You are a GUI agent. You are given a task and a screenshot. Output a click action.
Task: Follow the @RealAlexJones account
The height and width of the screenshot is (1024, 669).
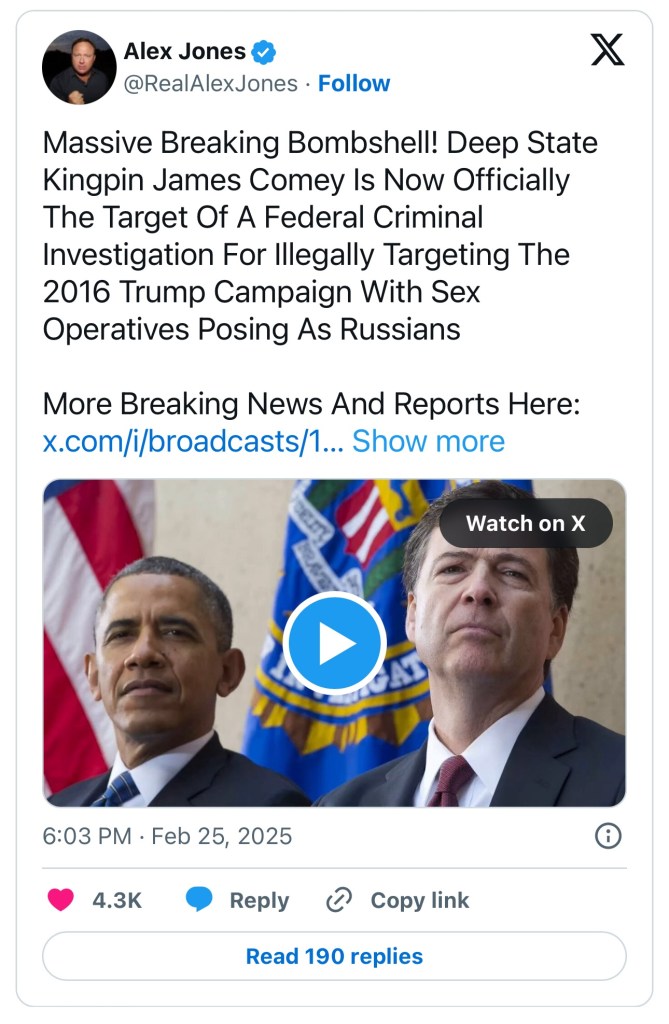click(x=354, y=83)
